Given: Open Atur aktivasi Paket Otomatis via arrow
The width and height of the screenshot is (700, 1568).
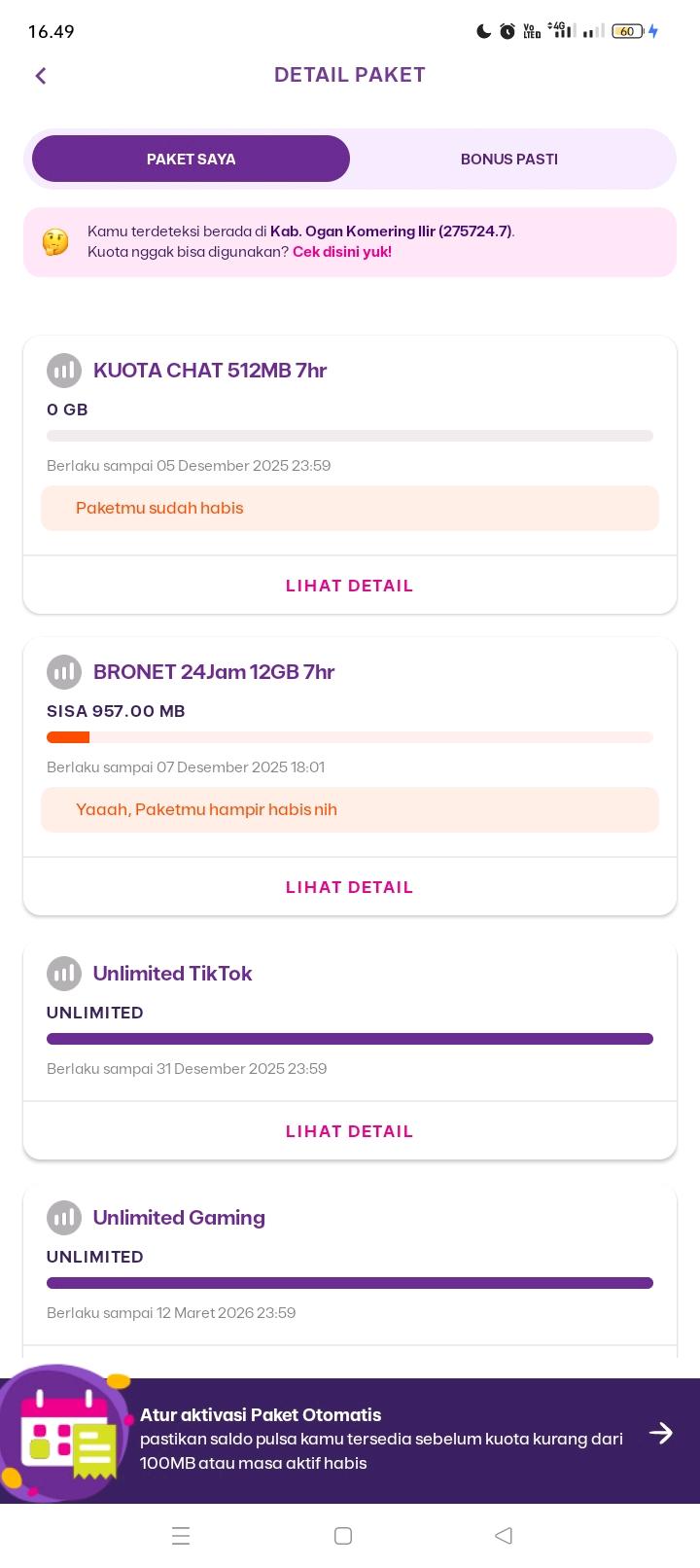Looking at the screenshot, I should (661, 1433).
